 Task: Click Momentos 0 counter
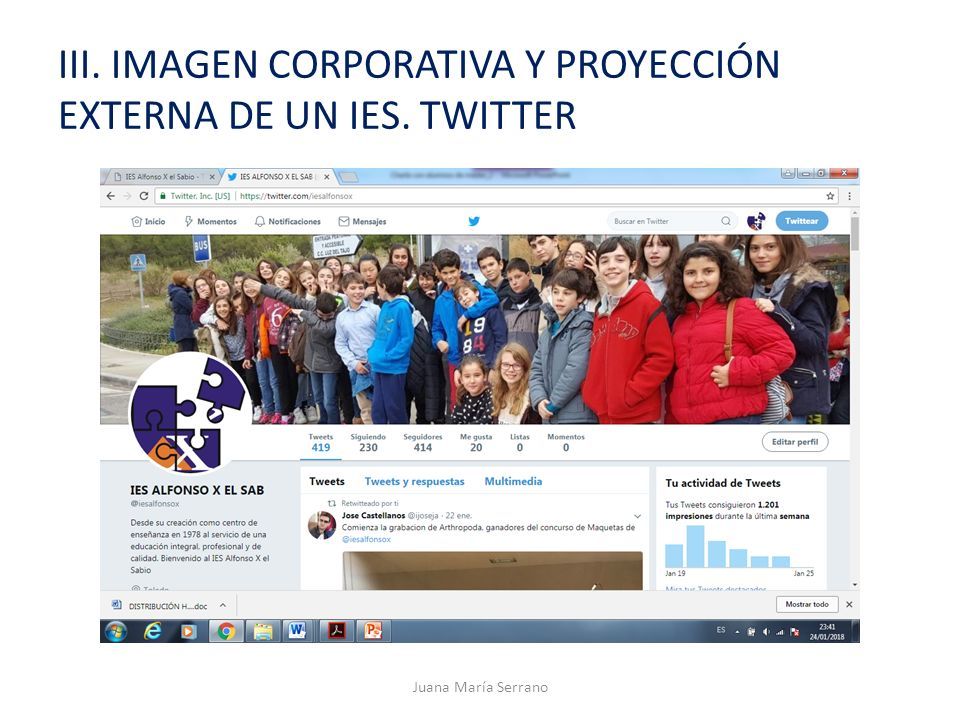[x=566, y=443]
